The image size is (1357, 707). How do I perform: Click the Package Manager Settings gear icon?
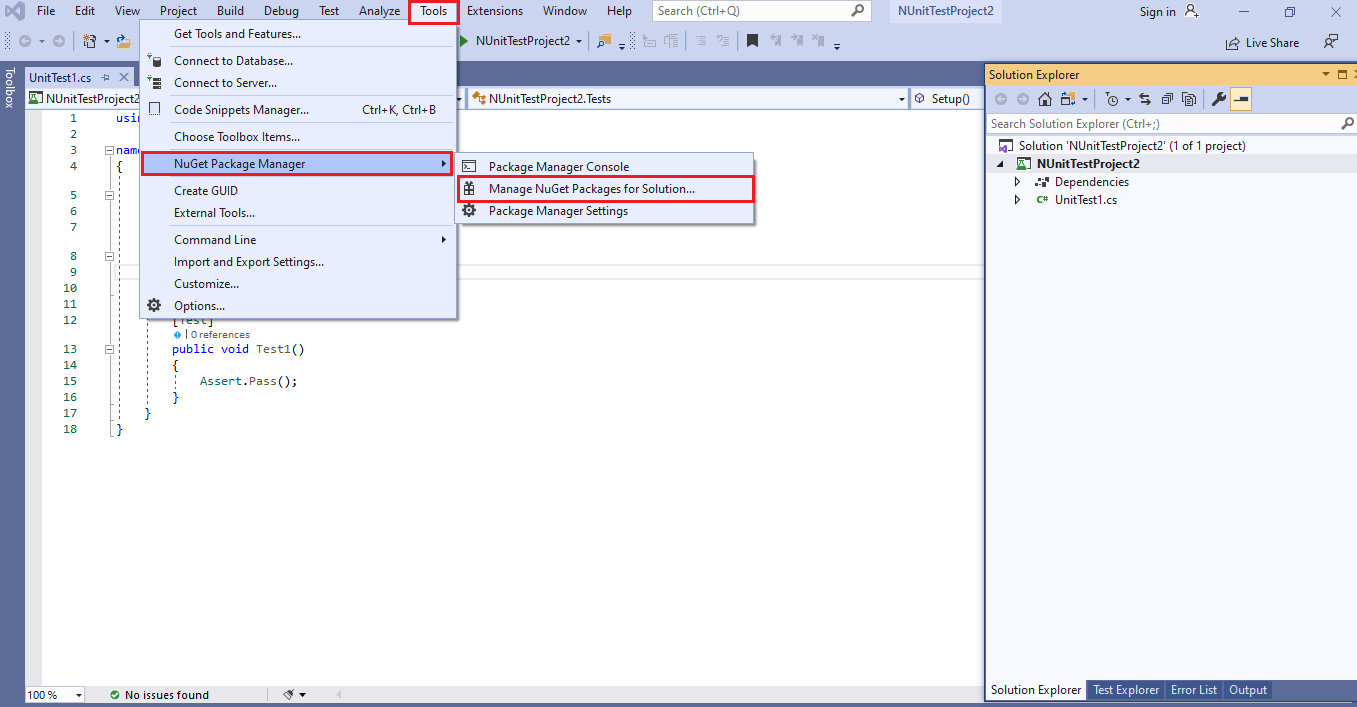tap(469, 211)
